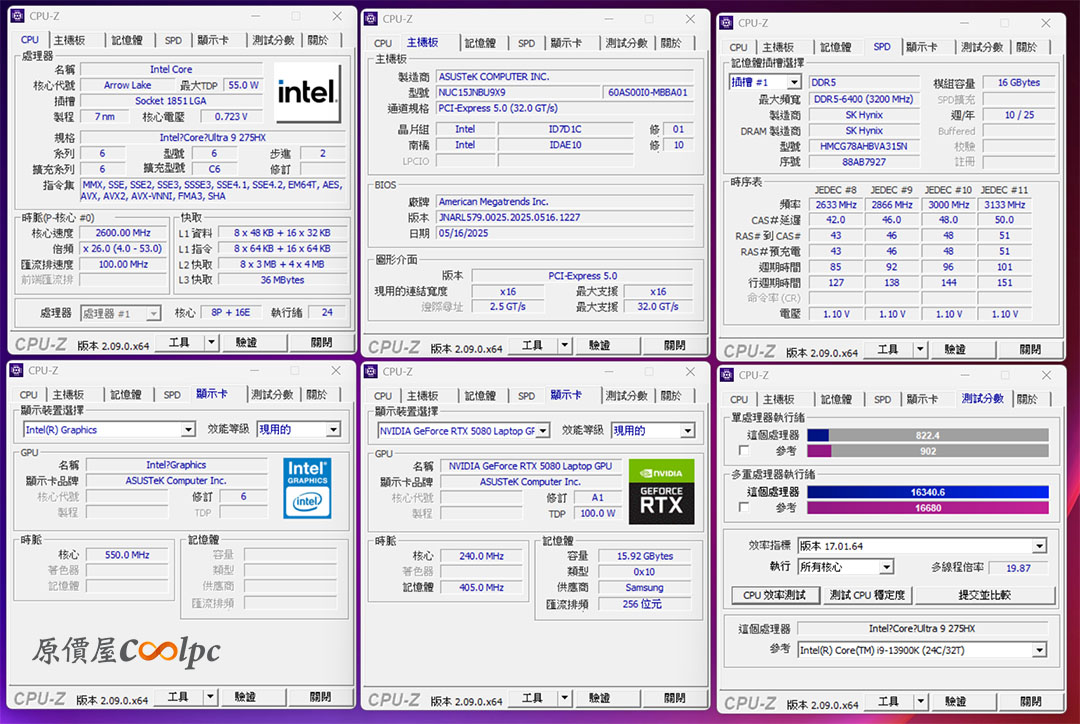The width and height of the screenshot is (1080, 724).
Task: Click the Intel logo in the CPU window
Action: (307, 93)
